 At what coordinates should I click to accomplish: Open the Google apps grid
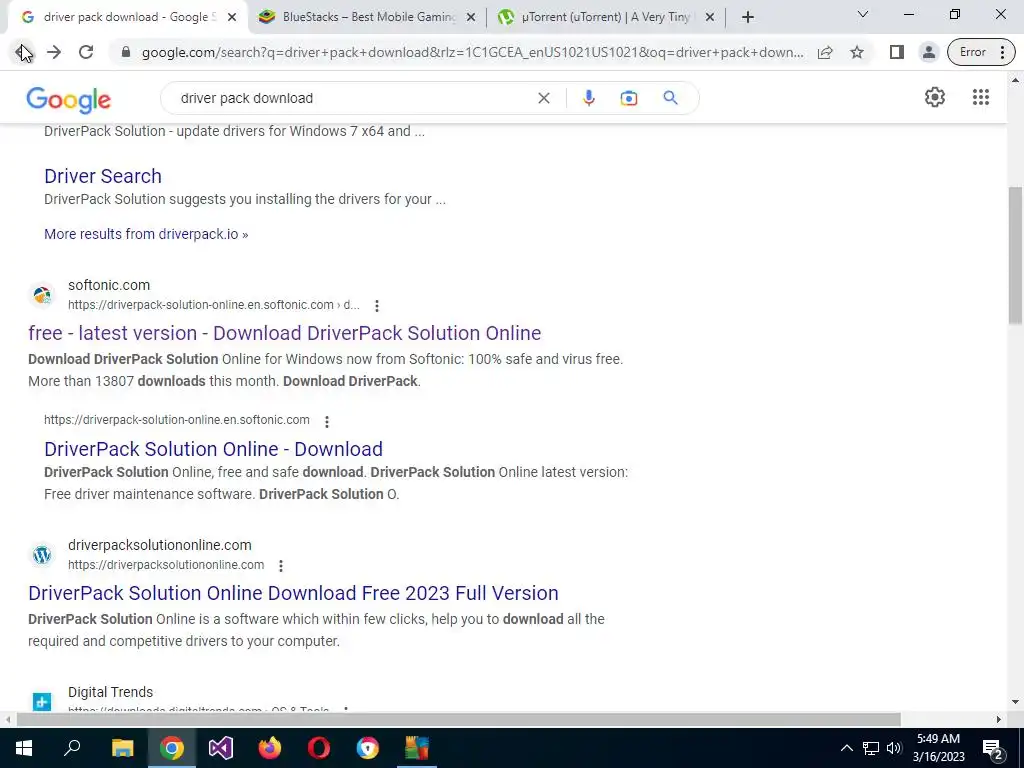click(980, 97)
